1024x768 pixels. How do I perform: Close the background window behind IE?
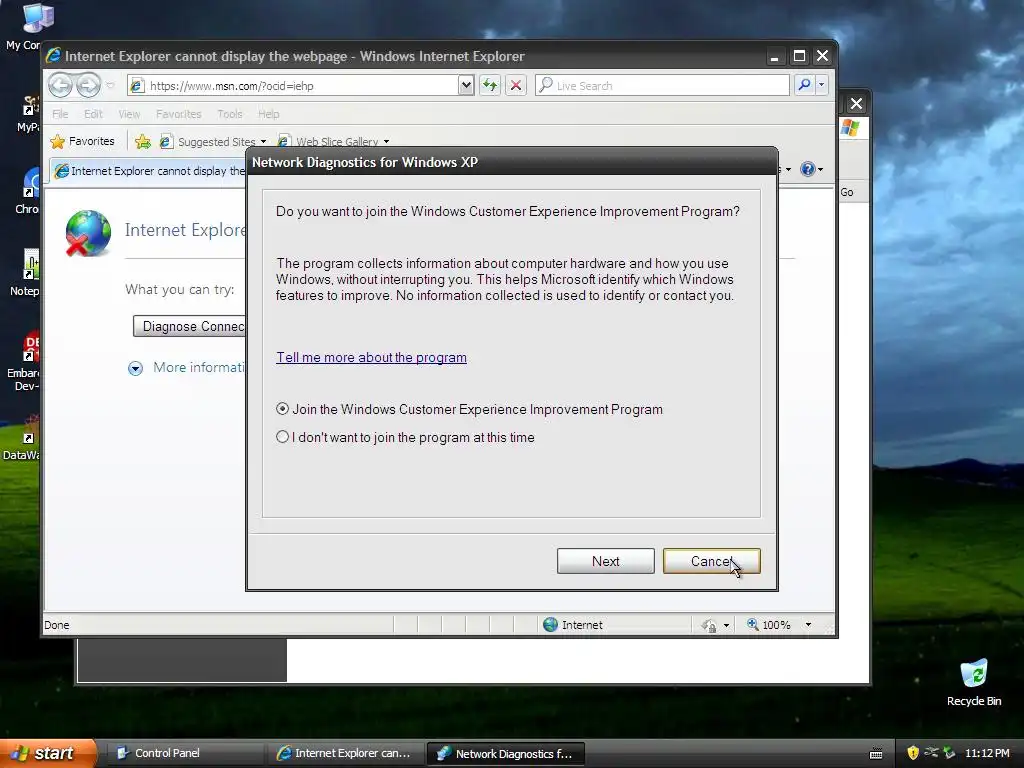[x=856, y=103]
